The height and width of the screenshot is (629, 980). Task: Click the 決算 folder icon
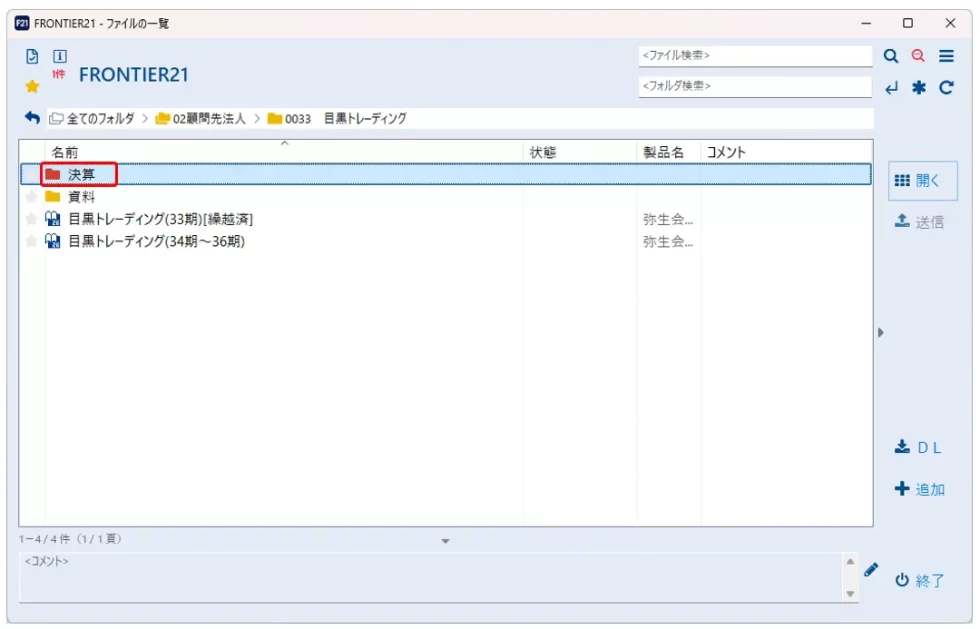(x=52, y=174)
